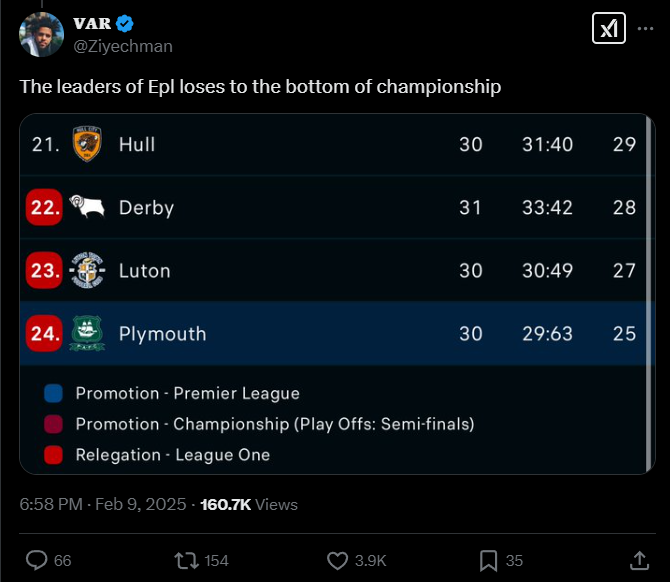670x582 pixels.
Task: Click the blue Promotion Premier League swatch
Action: [54, 393]
